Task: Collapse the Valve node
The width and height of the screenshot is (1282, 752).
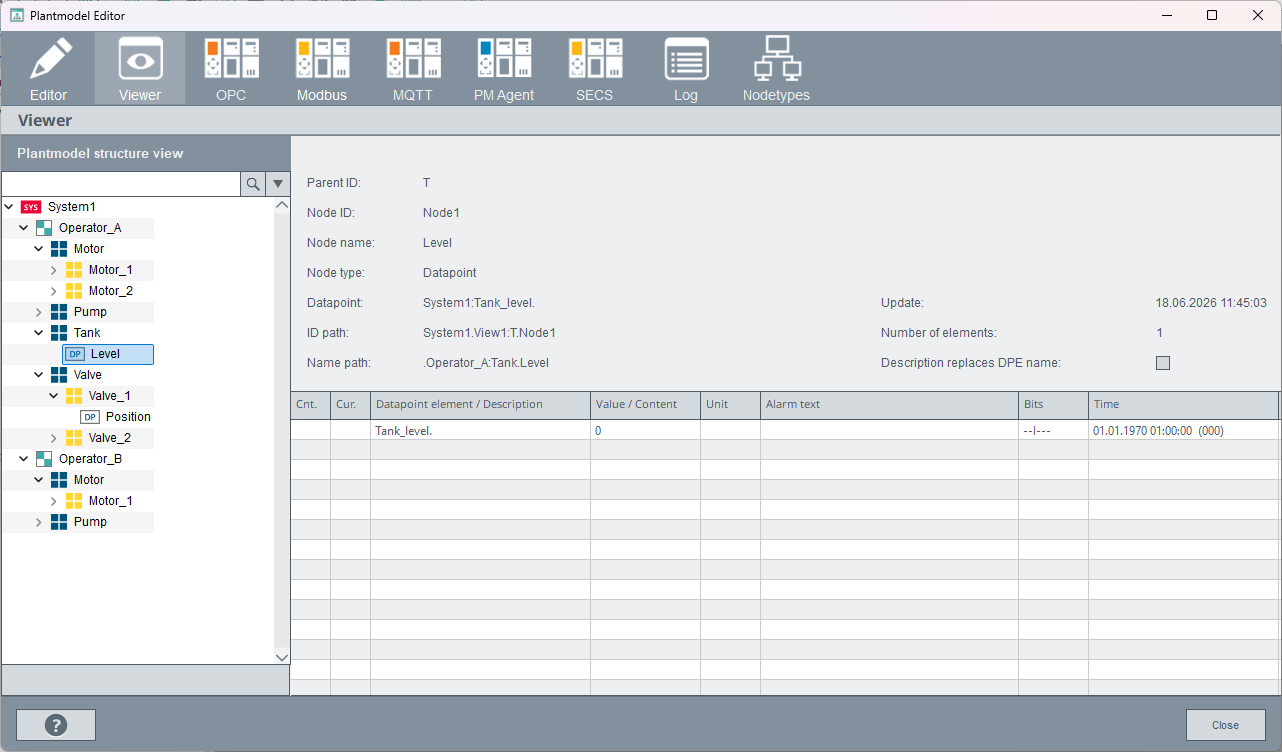Action: click(39, 375)
